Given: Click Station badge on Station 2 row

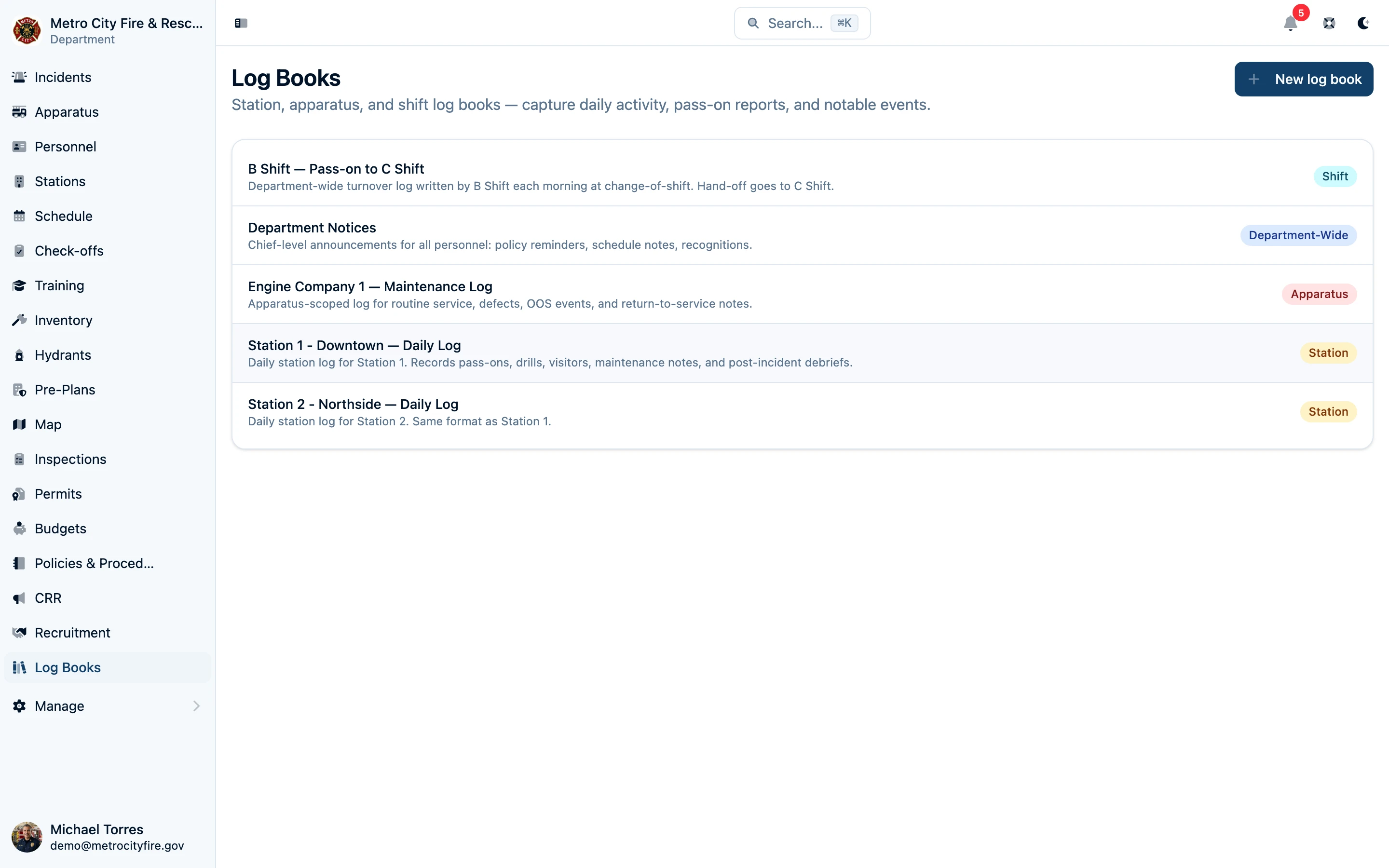Looking at the screenshot, I should (x=1328, y=412).
